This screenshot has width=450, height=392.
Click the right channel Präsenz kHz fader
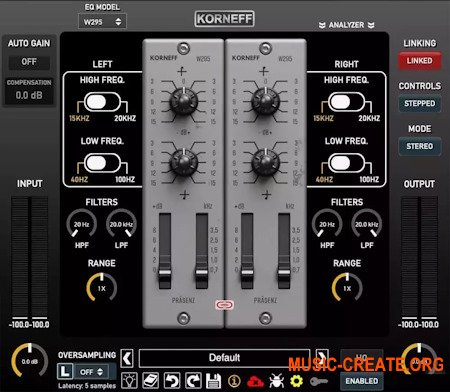pos(284,273)
